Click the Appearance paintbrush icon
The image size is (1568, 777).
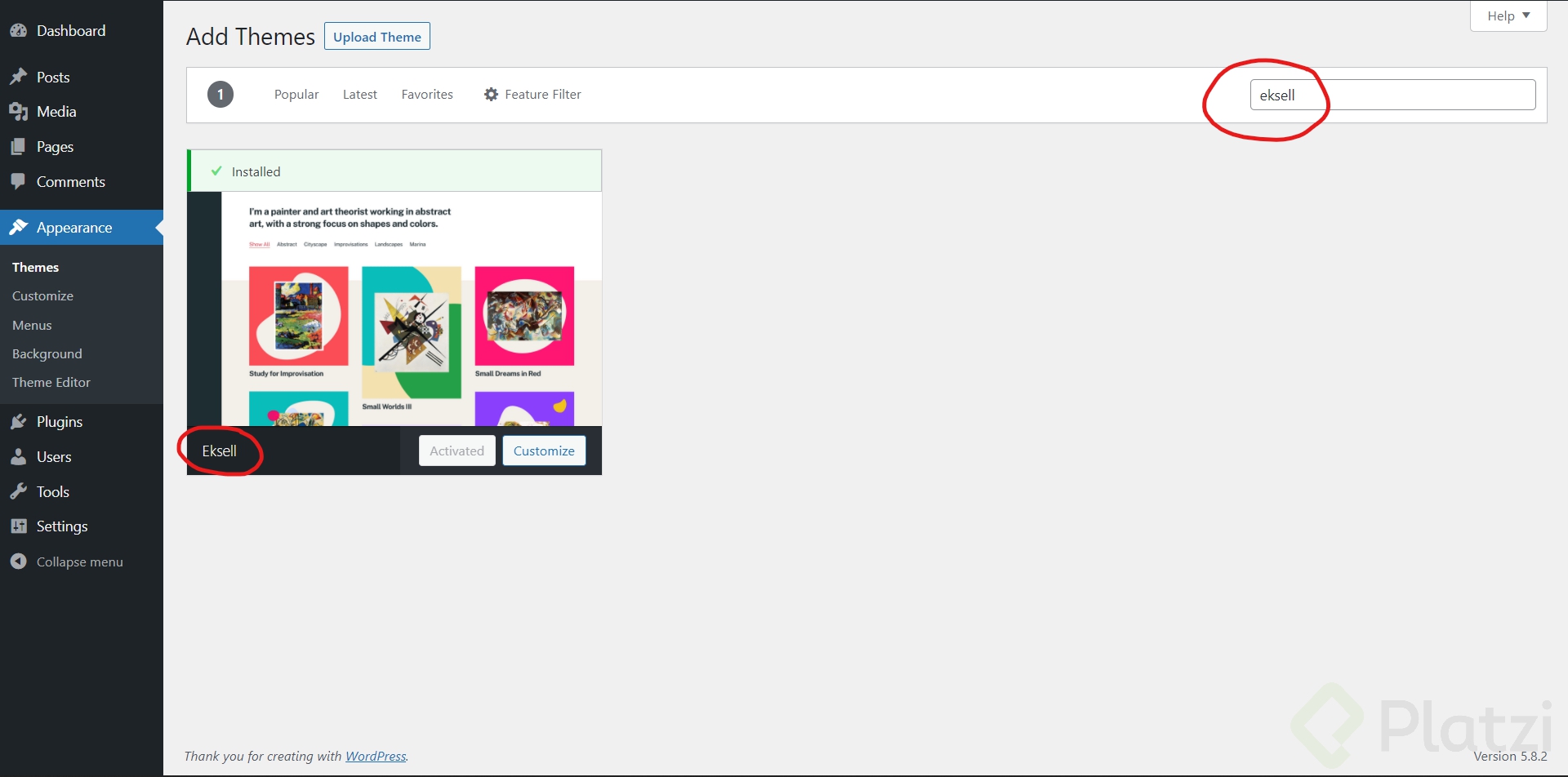[x=19, y=227]
